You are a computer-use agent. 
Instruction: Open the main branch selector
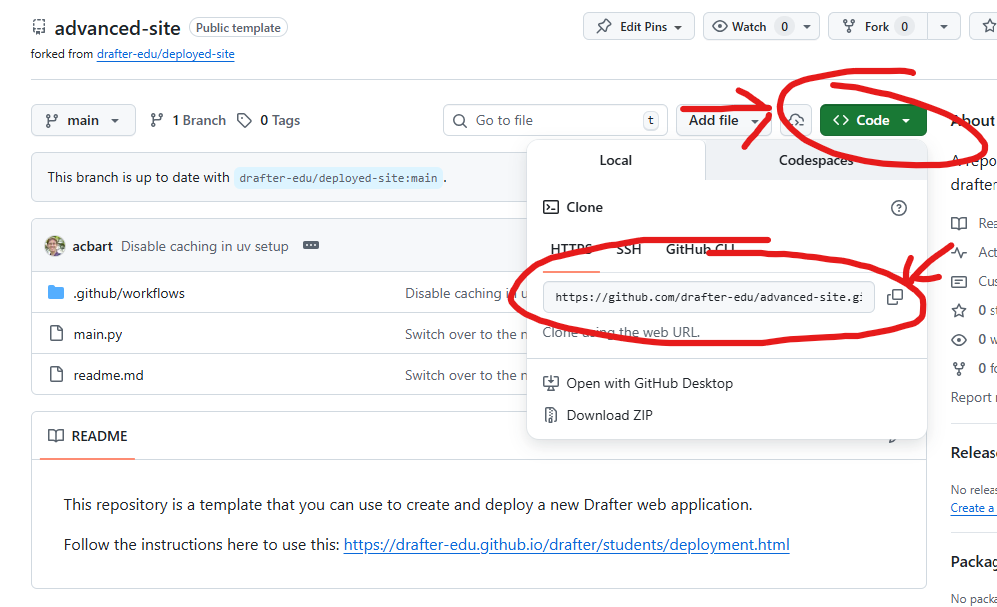click(83, 119)
